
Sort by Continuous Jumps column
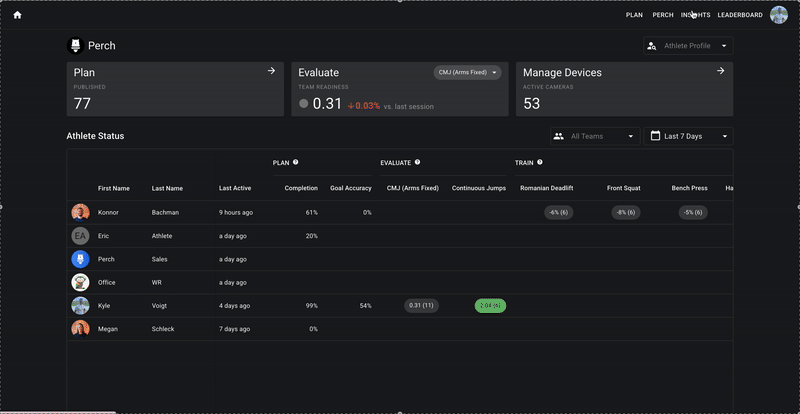479,188
